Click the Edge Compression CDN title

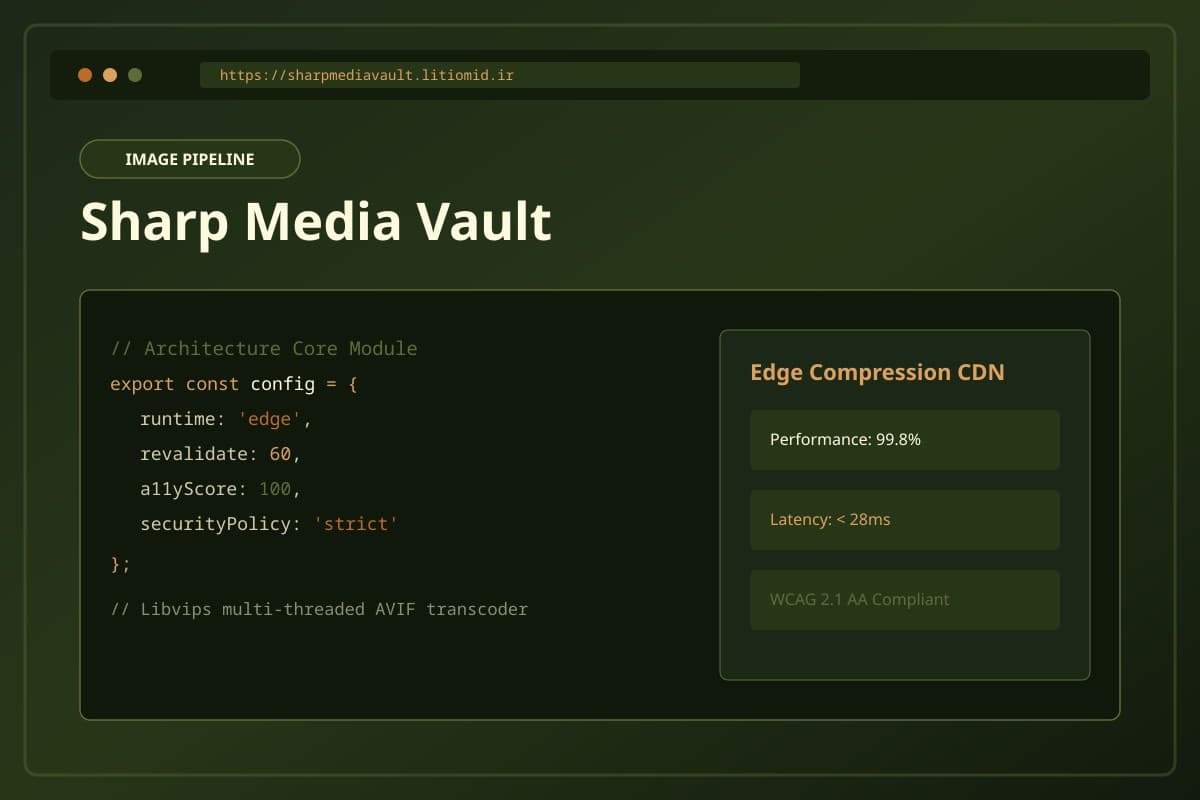click(877, 372)
